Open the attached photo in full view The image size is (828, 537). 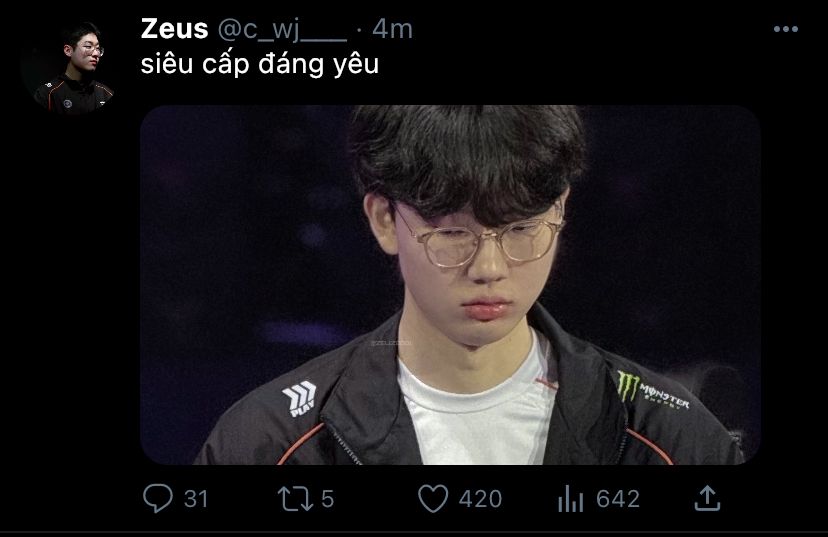point(450,285)
